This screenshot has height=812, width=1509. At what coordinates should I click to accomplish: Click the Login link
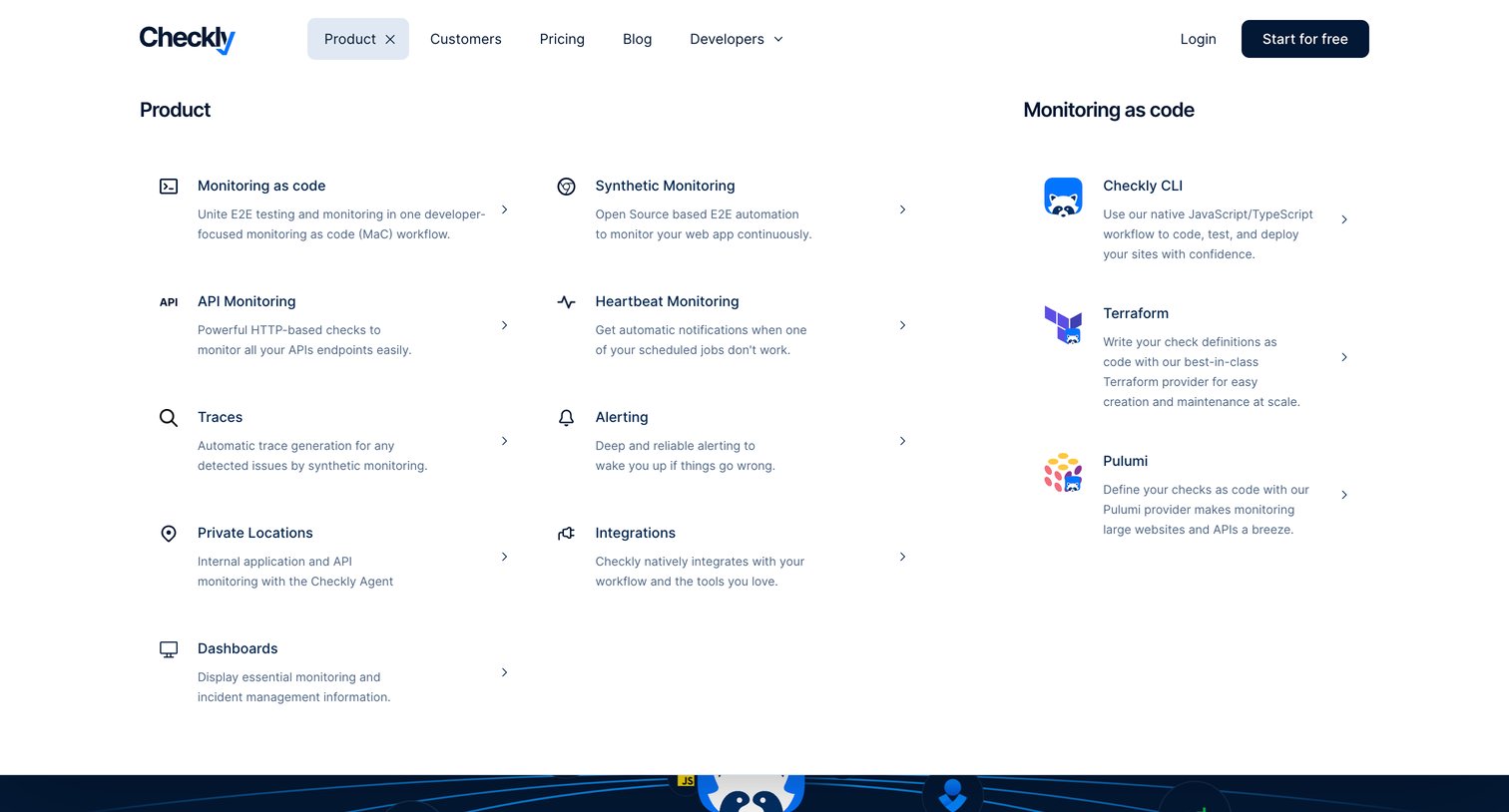coord(1198,39)
